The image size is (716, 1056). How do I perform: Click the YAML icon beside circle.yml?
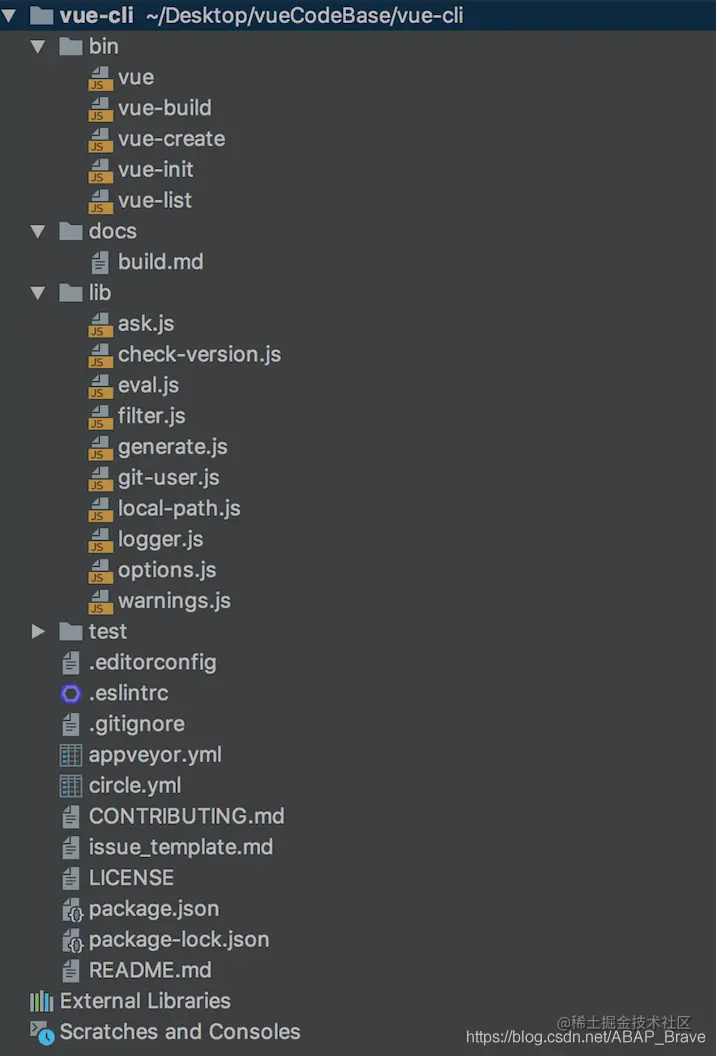(71, 786)
